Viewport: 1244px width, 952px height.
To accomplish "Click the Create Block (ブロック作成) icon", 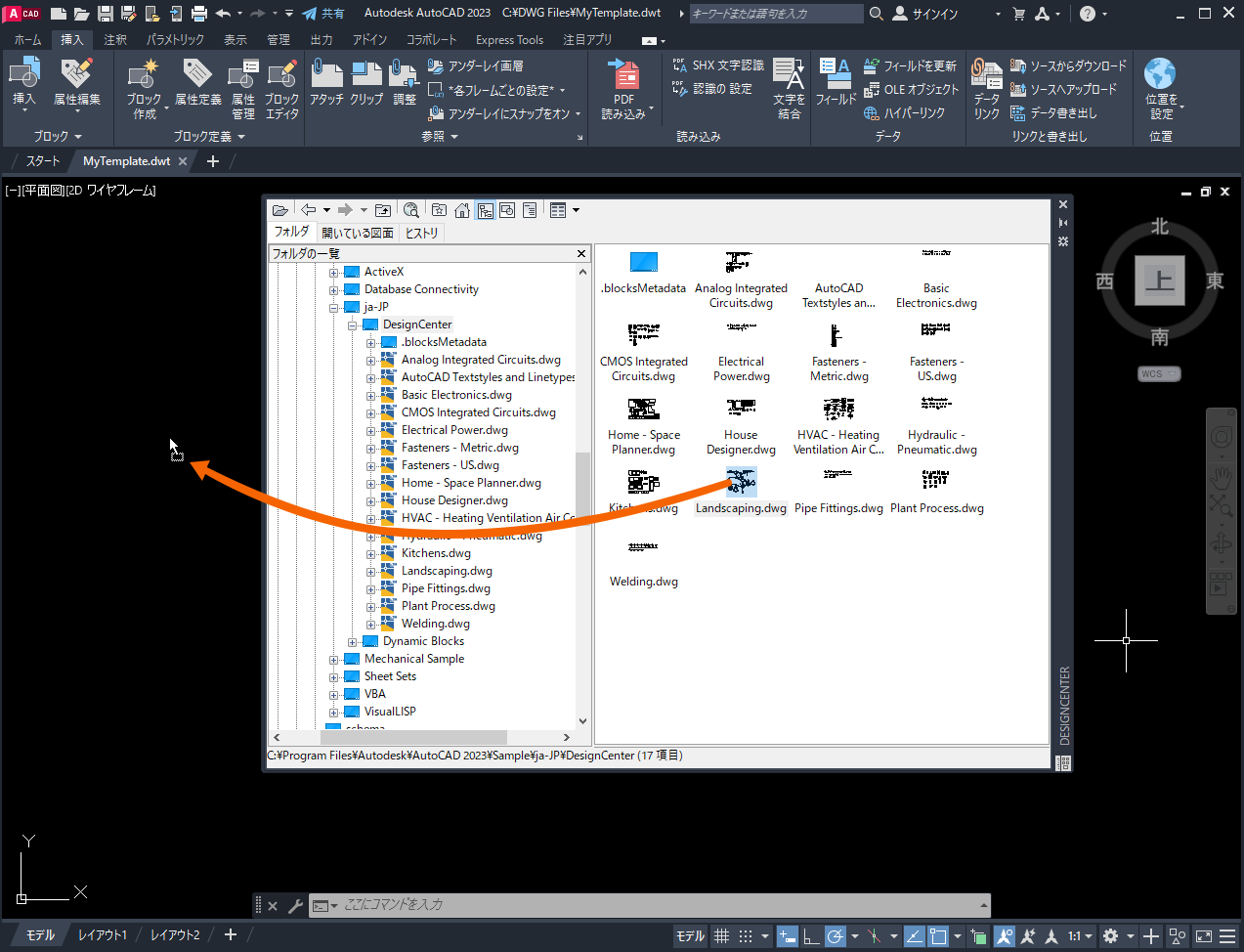I will pos(144,75).
